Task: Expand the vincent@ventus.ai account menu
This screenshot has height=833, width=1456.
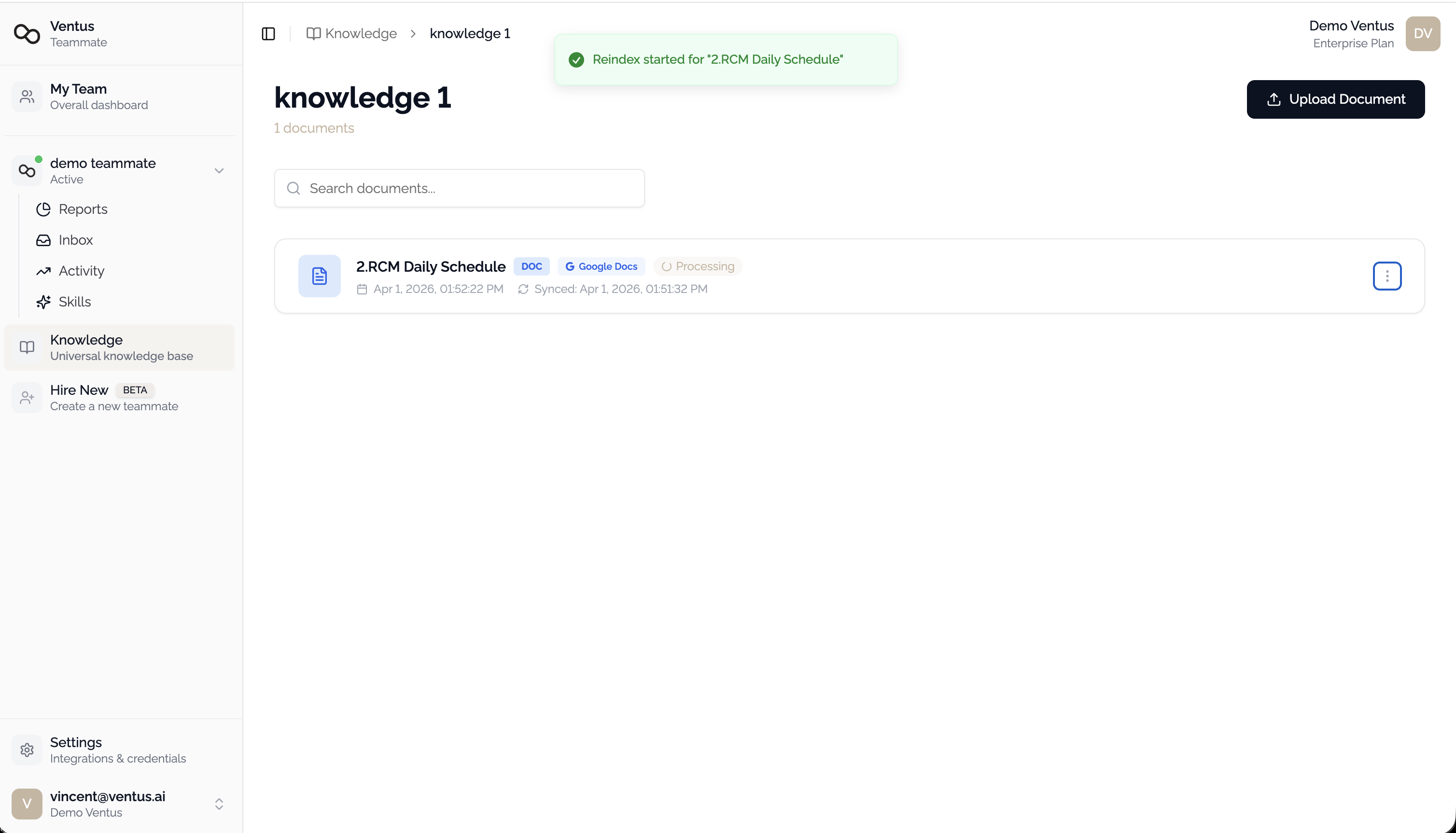Action: point(219,803)
